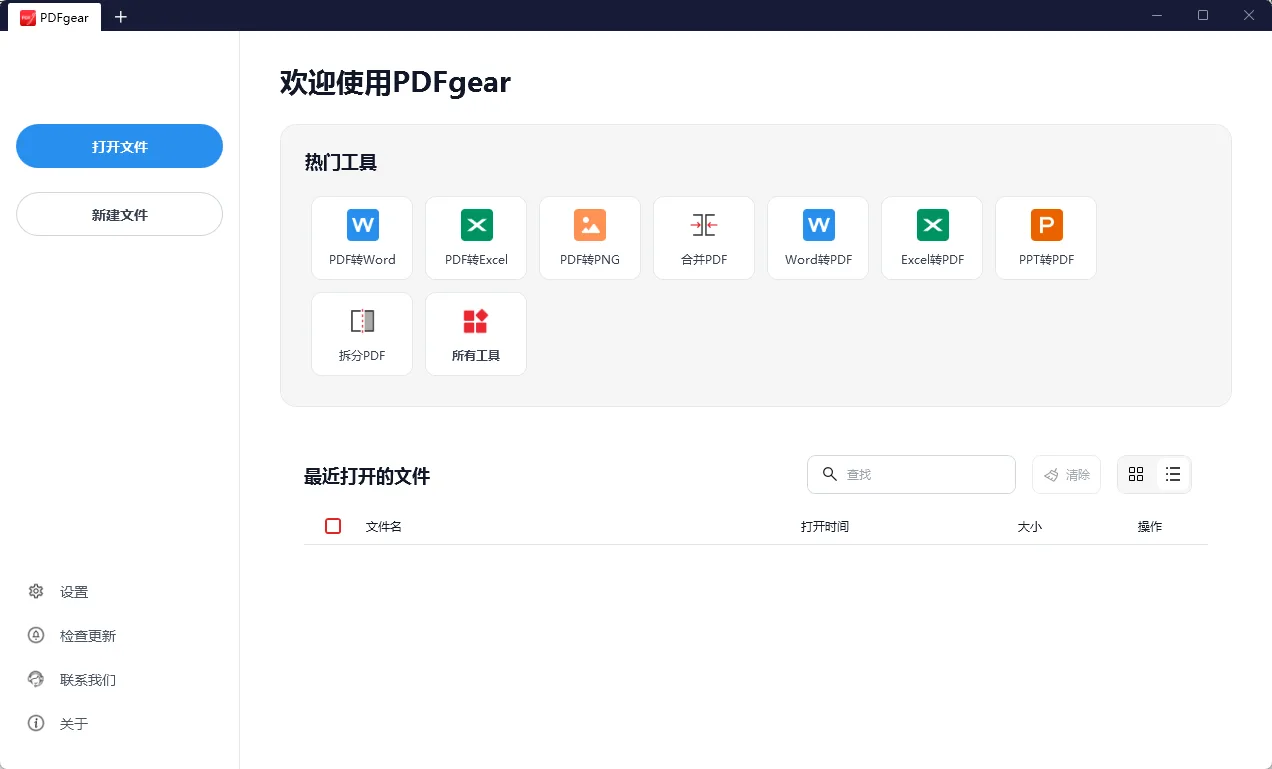Viewport: 1272px width, 769px height.
Task: Click the 联系我们 headset icon
Action: point(36,679)
